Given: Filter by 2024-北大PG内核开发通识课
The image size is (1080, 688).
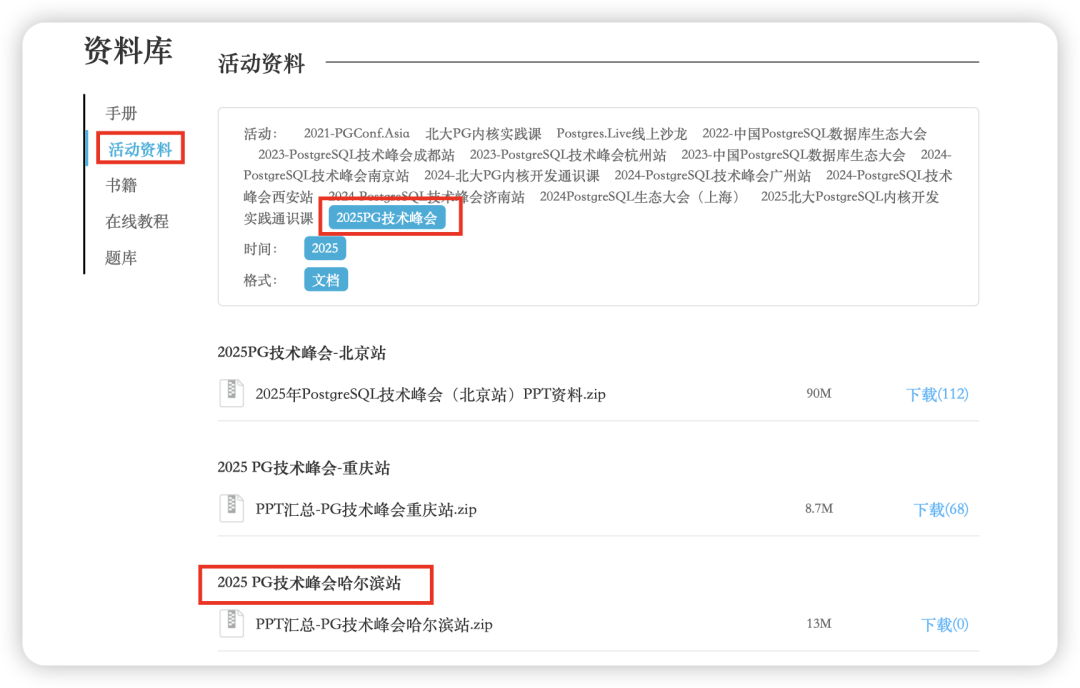Looking at the screenshot, I should click(x=512, y=176).
